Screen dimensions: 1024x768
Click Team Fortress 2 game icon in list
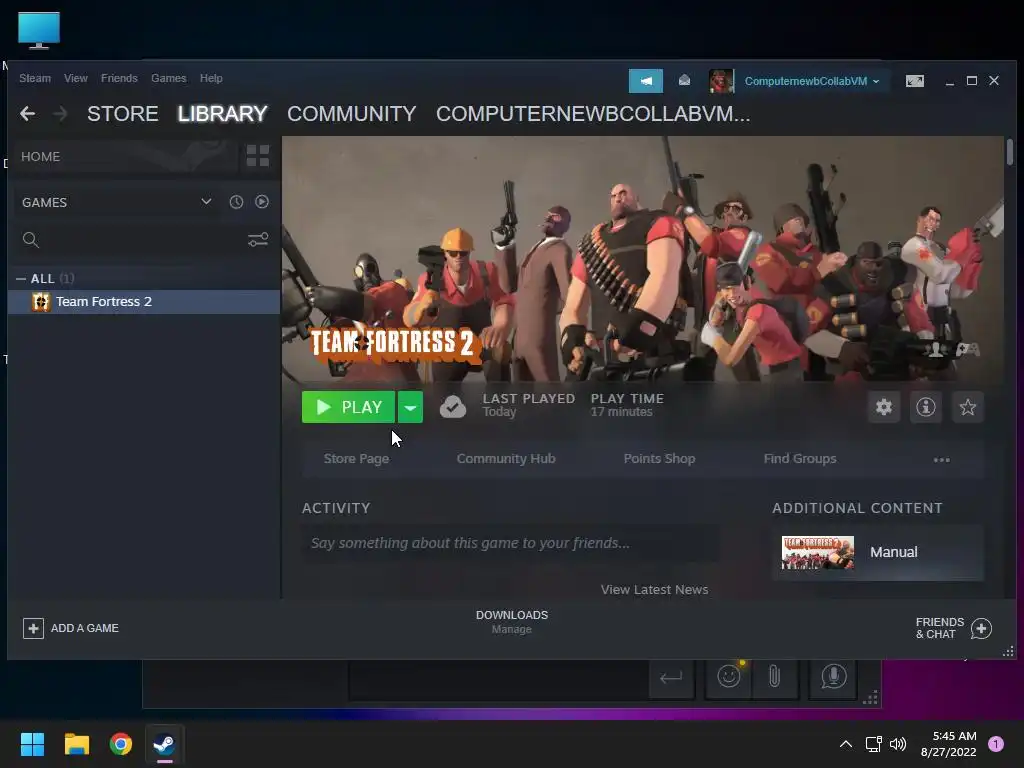(41, 302)
